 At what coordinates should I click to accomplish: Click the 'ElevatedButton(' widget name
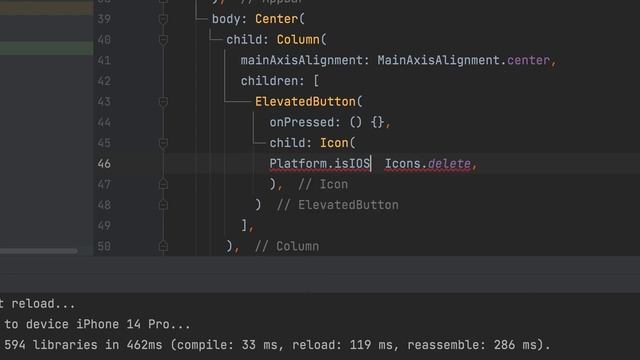coord(309,102)
